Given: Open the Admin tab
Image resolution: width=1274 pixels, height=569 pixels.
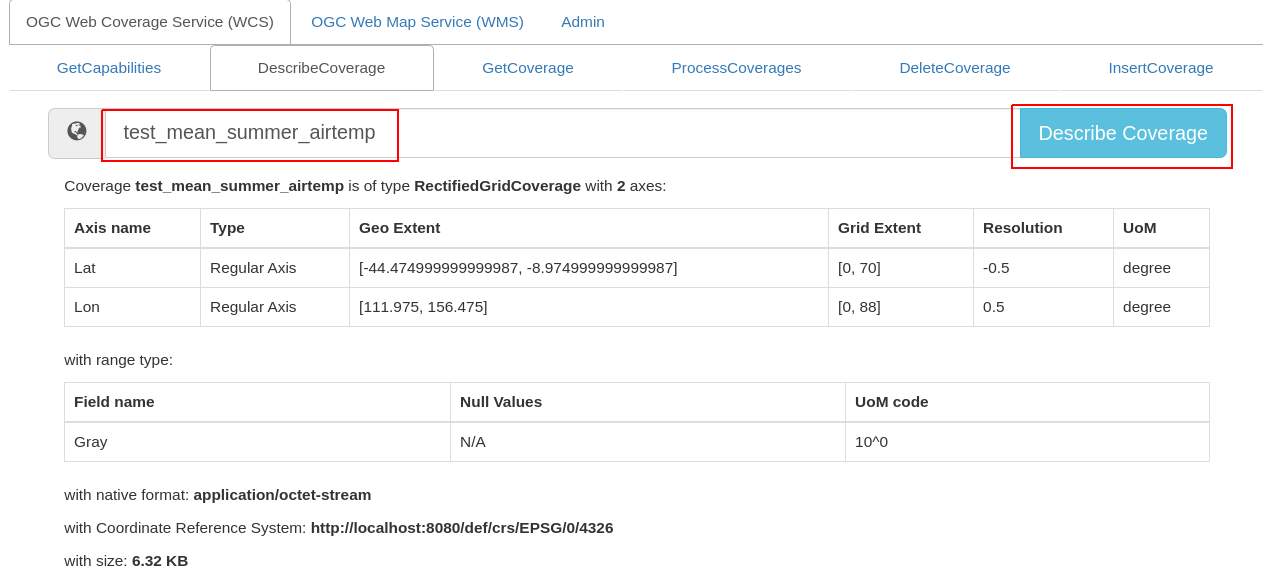Looking at the screenshot, I should (x=582, y=22).
